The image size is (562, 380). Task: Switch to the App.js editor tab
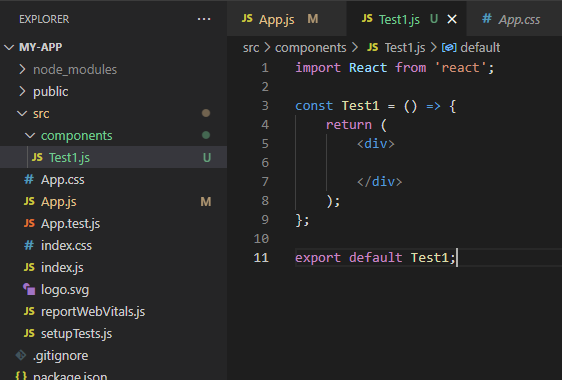(286, 19)
